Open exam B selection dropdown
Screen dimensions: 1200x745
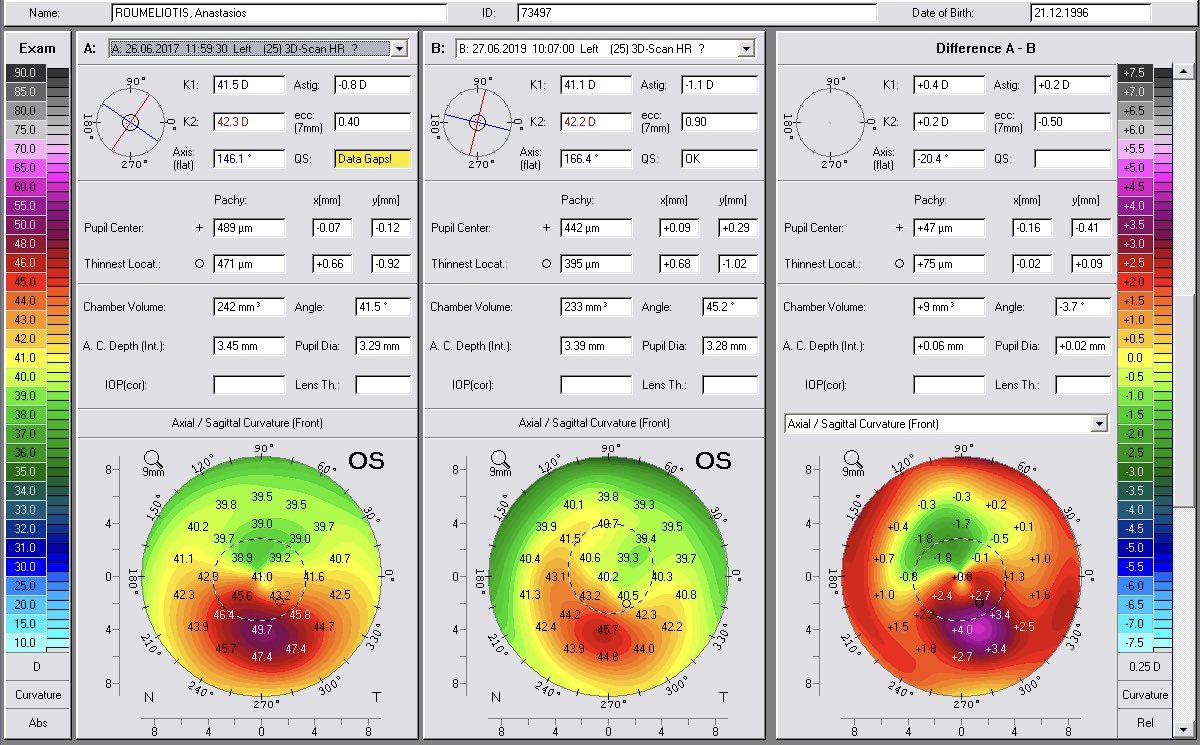(x=746, y=48)
